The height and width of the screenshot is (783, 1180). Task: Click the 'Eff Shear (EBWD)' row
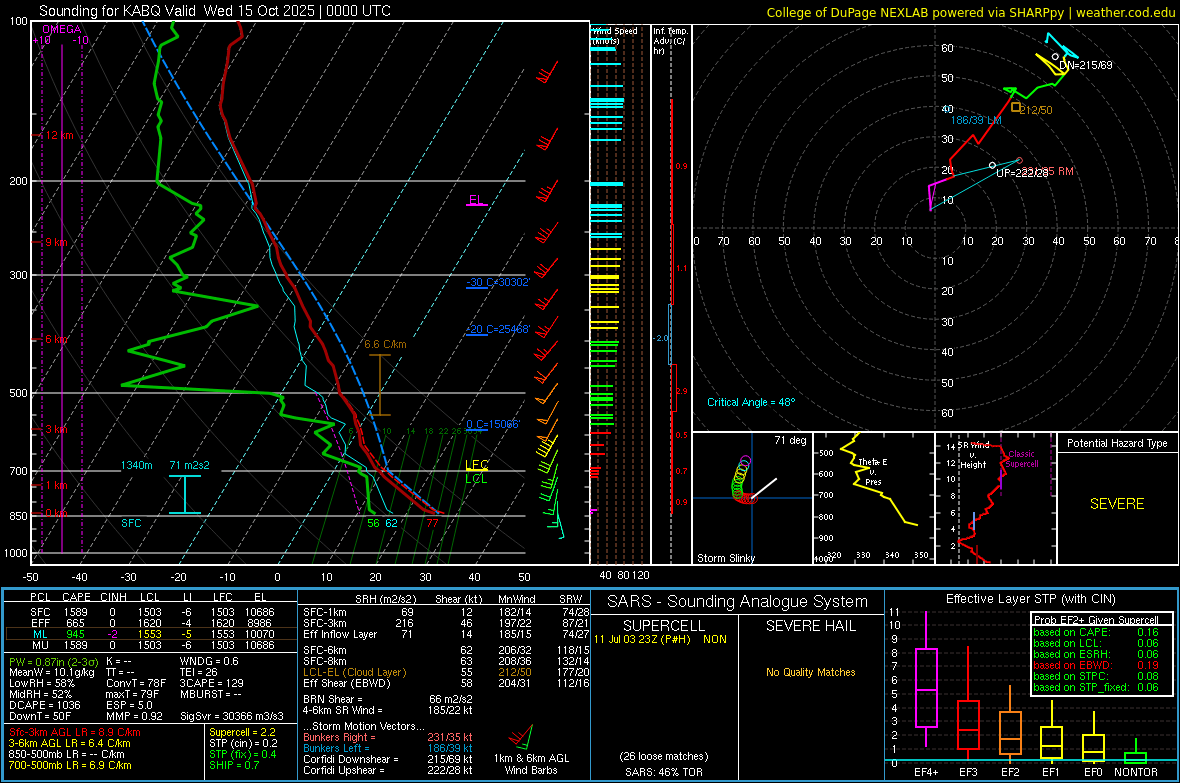pyautogui.click(x=446, y=684)
